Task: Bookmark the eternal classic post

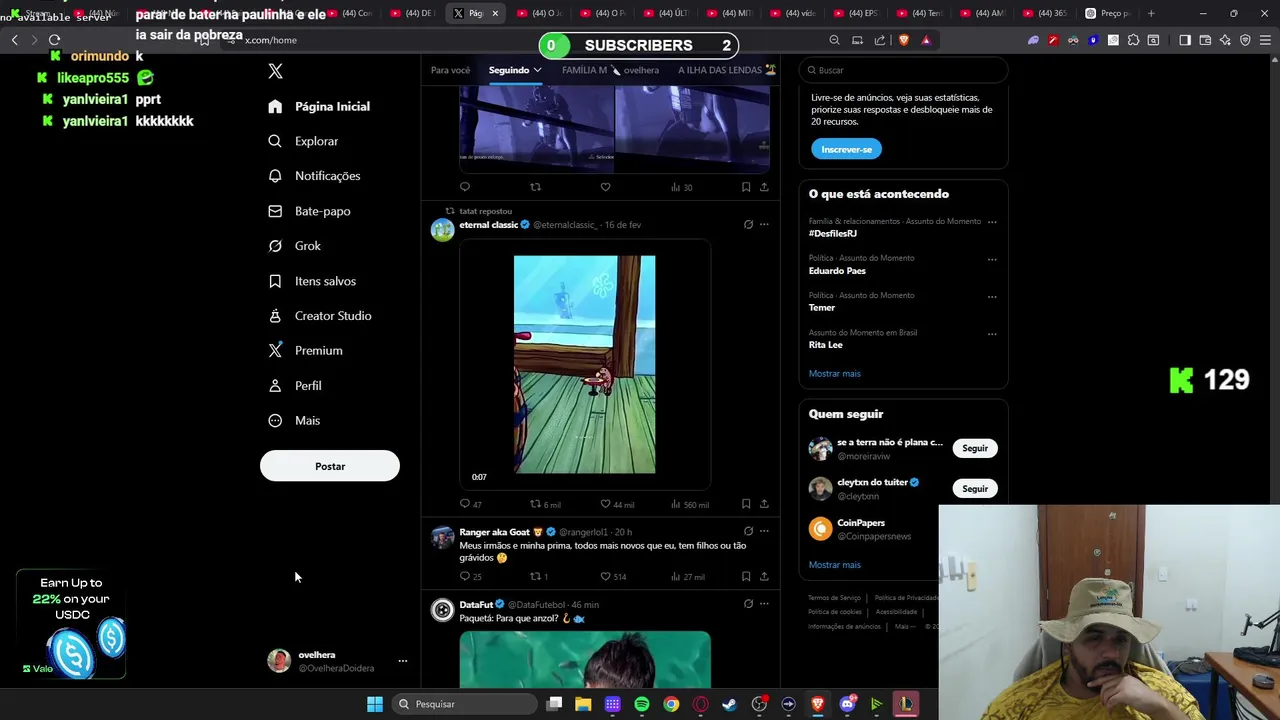Action: click(x=746, y=504)
